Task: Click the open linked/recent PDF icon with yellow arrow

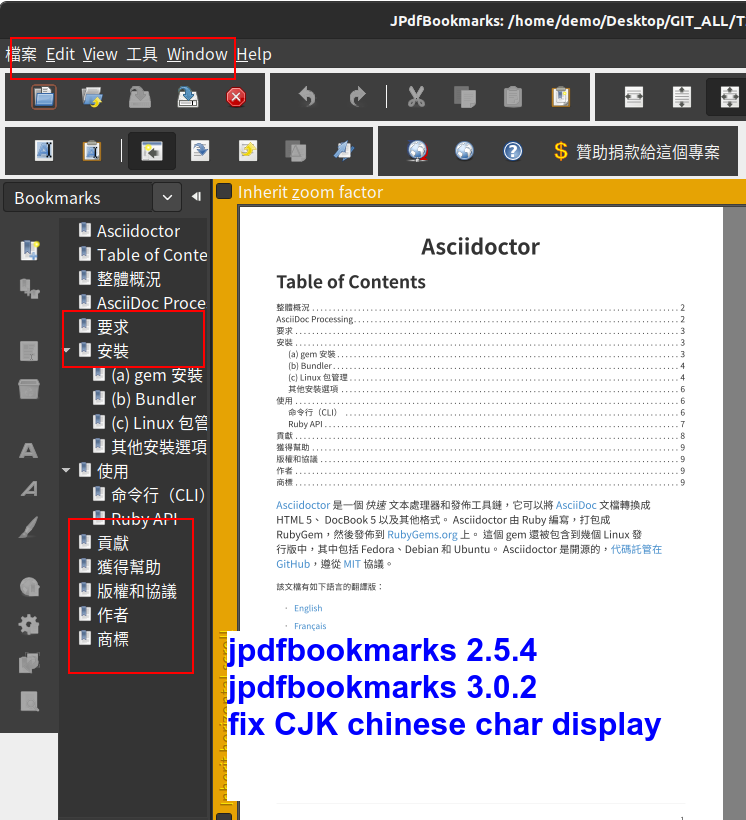Action: [x=92, y=97]
